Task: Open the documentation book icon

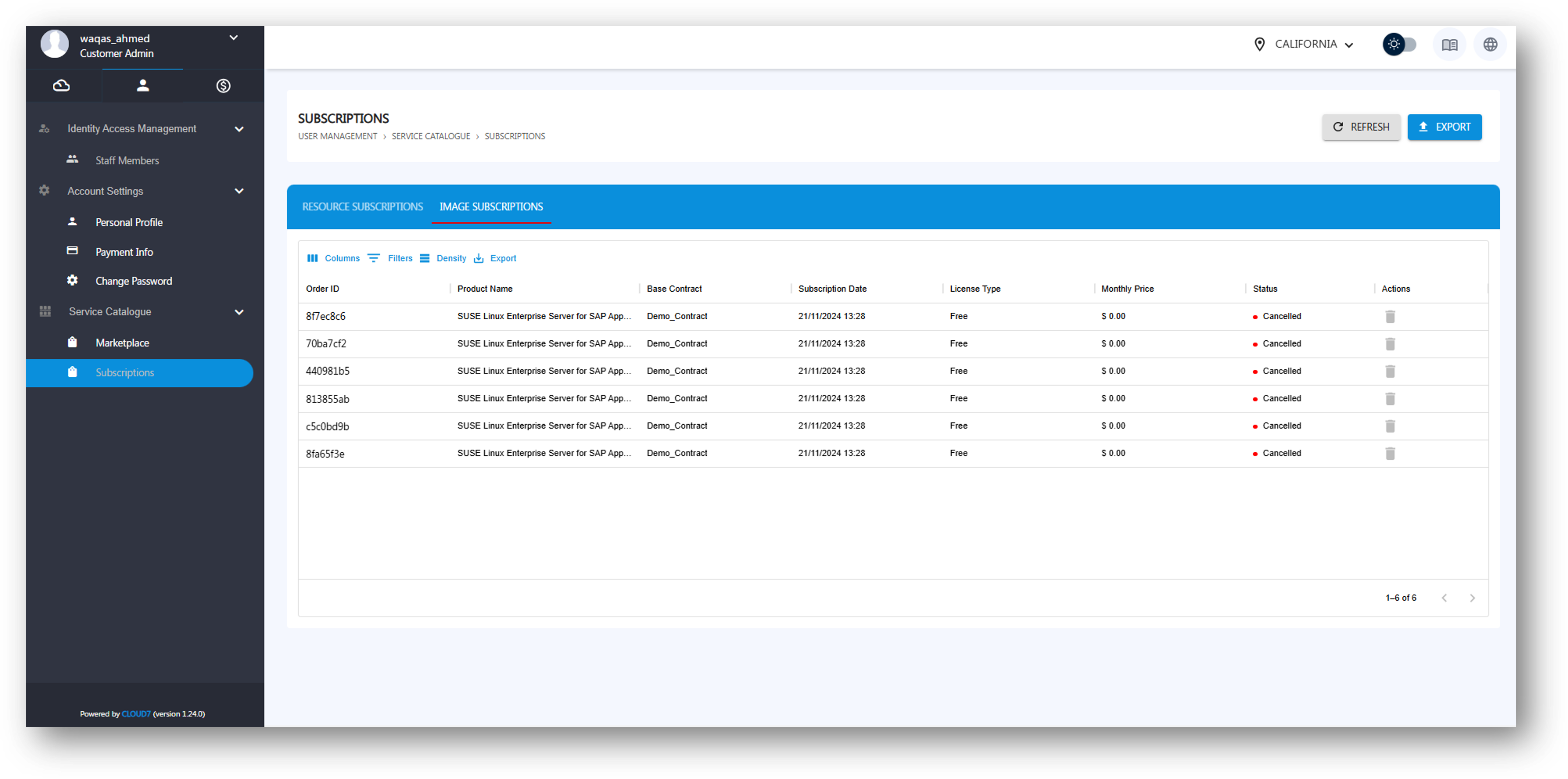Action: [x=1449, y=45]
